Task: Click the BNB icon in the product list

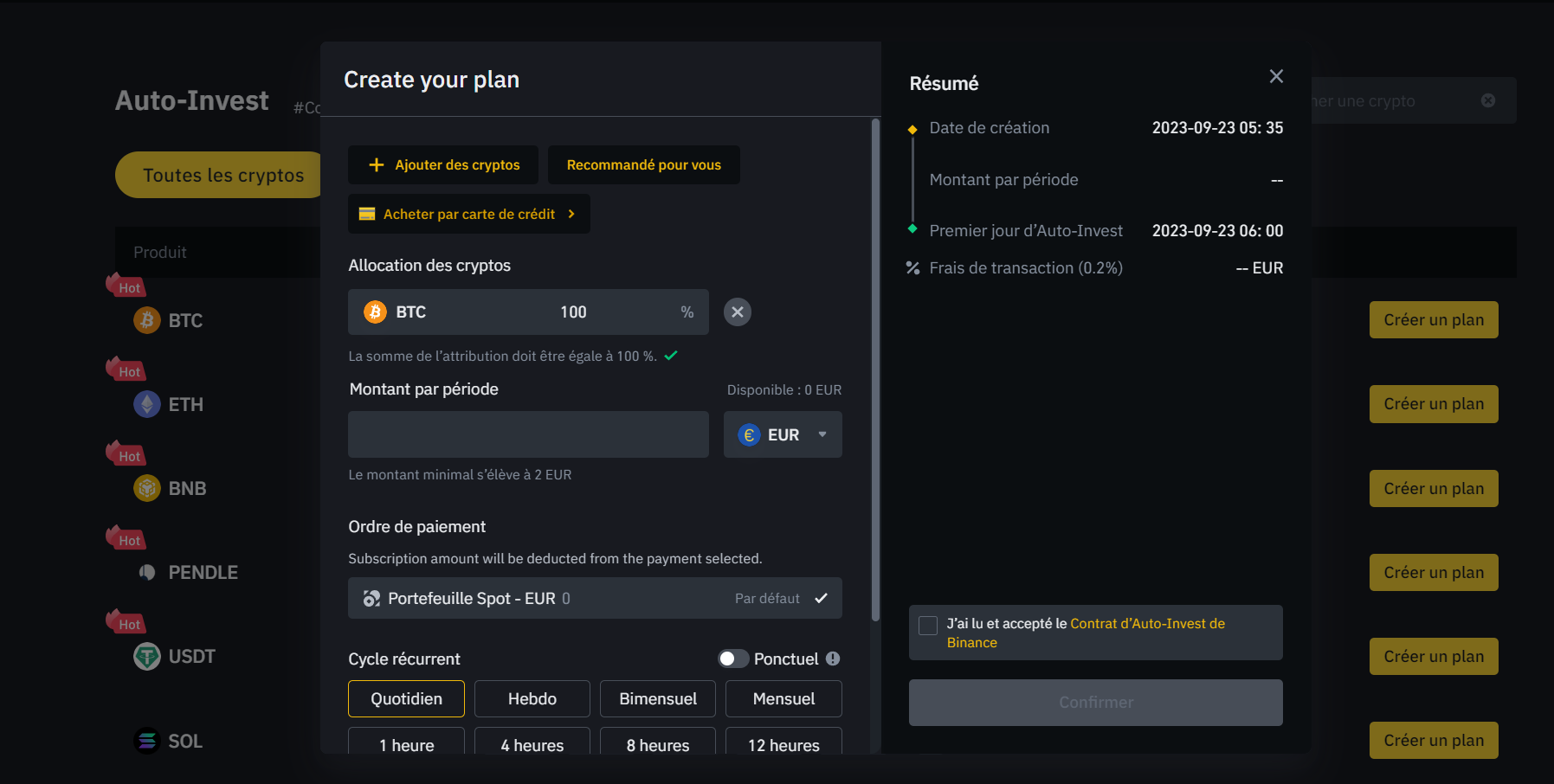Action: pos(146,488)
